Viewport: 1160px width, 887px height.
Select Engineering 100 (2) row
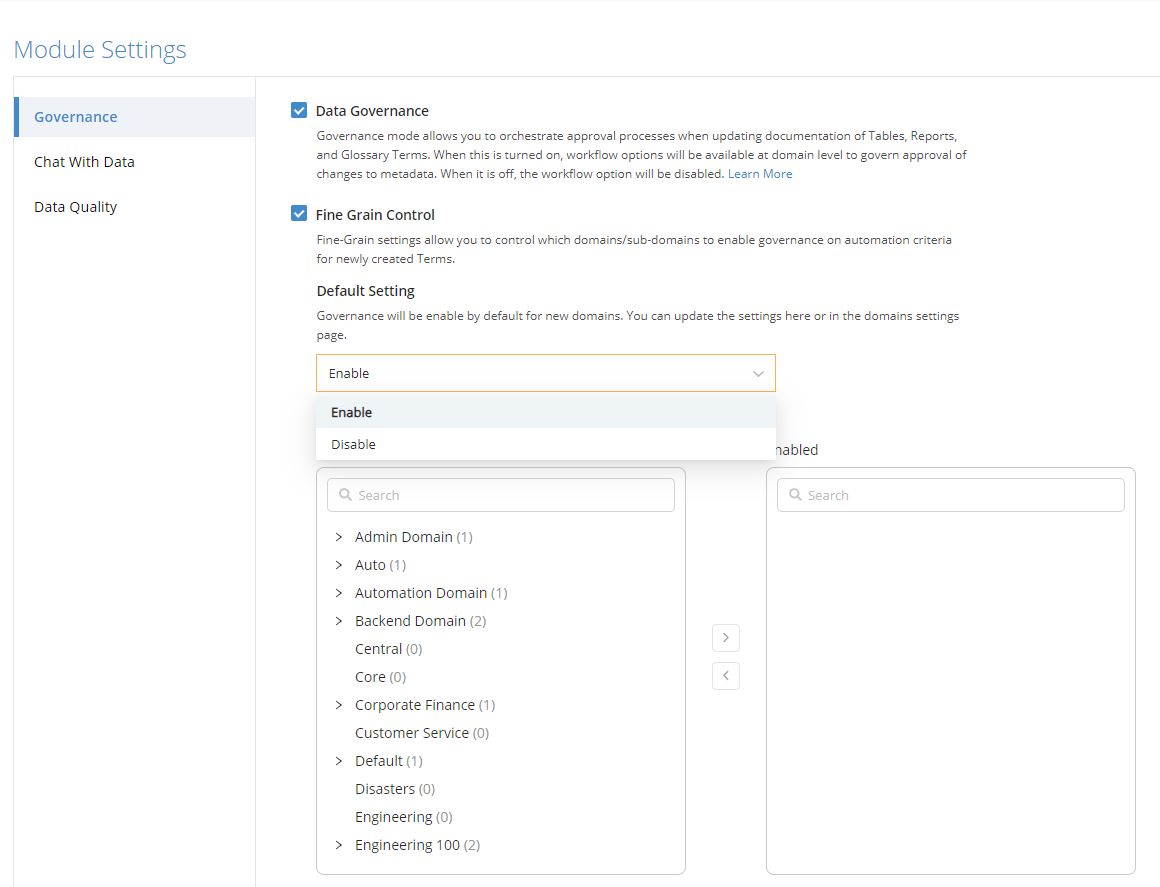coord(417,845)
